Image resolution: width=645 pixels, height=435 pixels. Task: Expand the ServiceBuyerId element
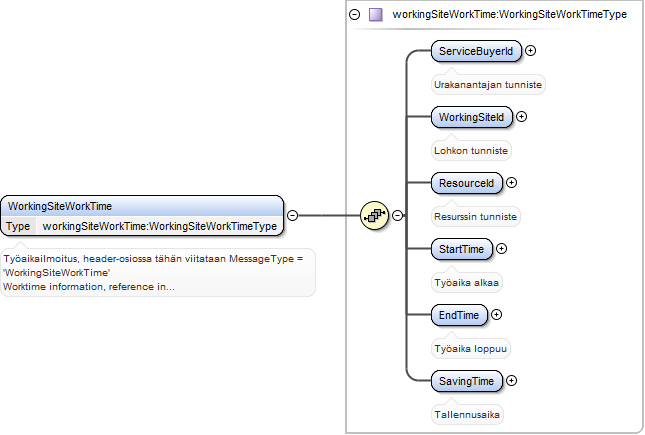531,51
